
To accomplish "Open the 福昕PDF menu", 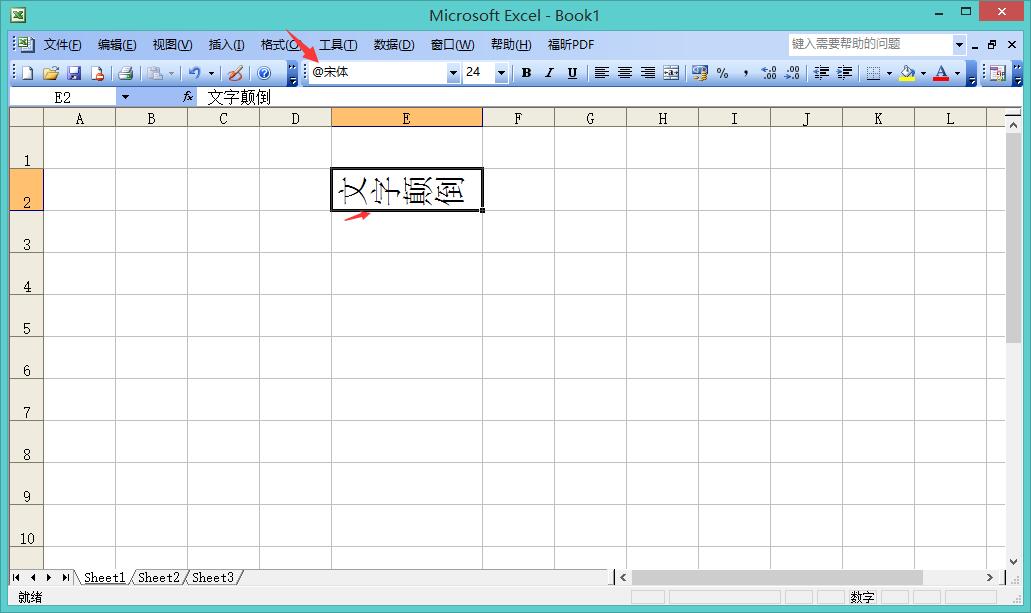I will pos(571,45).
